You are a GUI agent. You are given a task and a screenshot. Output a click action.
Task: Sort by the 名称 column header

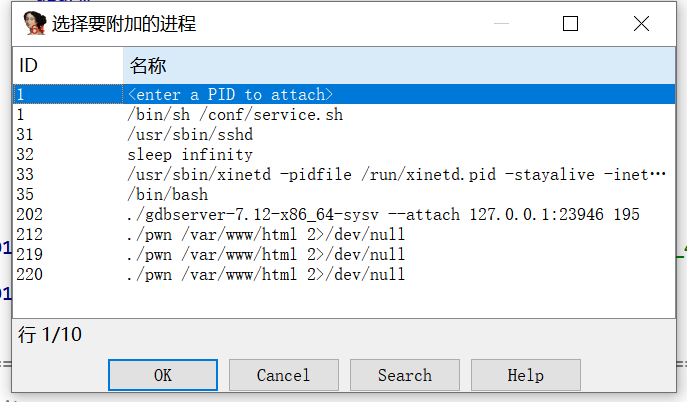click(399, 65)
